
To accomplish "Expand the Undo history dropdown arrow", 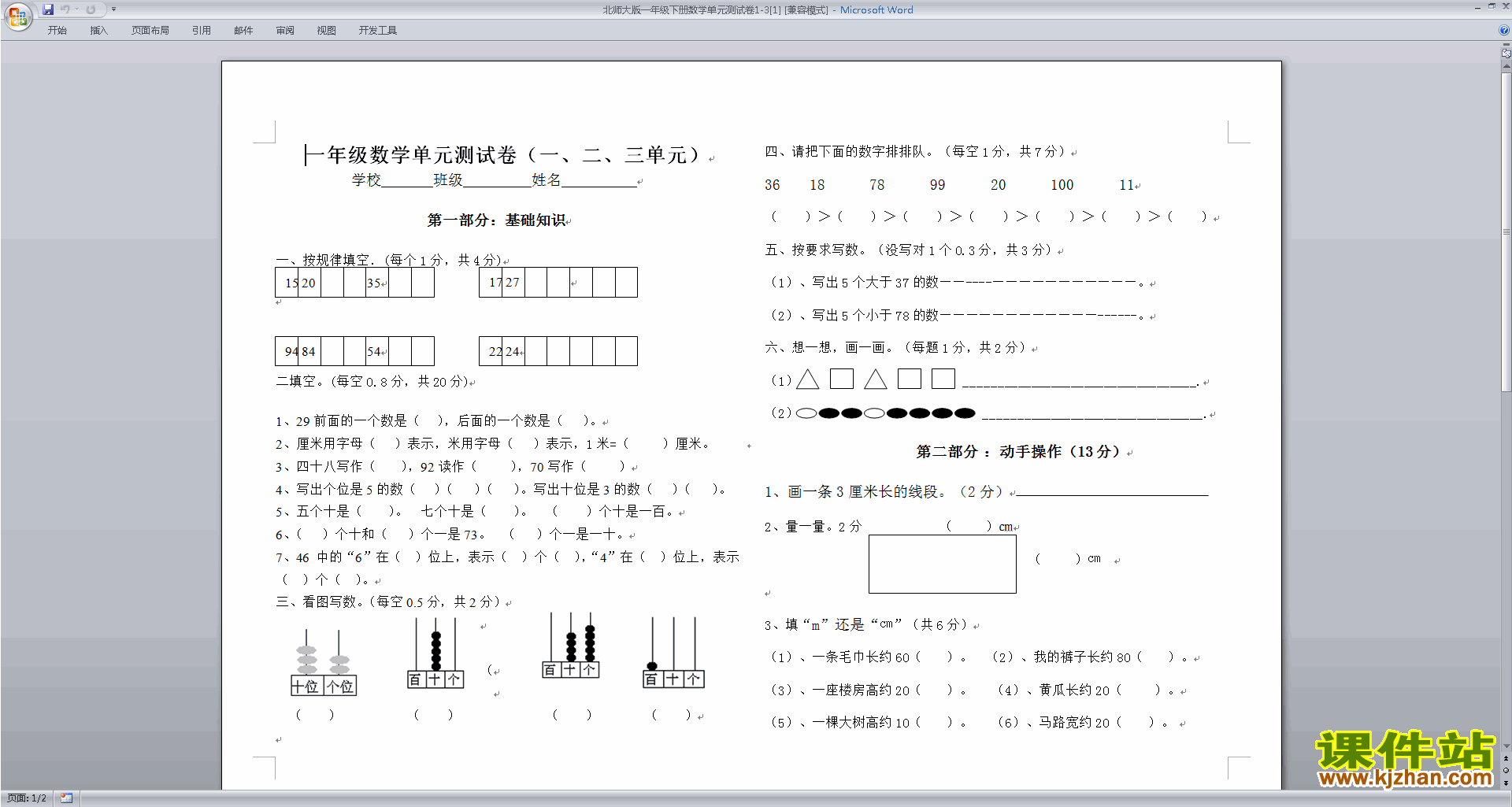I will pyautogui.click(x=76, y=9).
